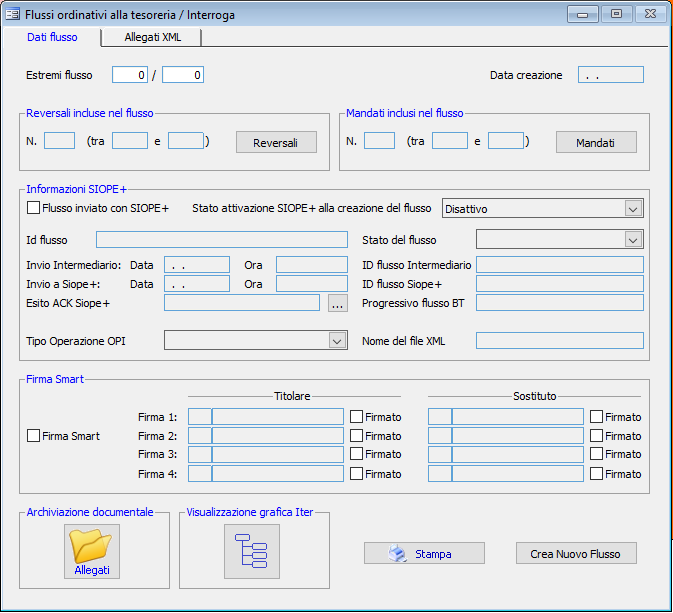673x613 pixels.
Task: Maximize the Flussi ordinativi window
Action: [x=616, y=15]
